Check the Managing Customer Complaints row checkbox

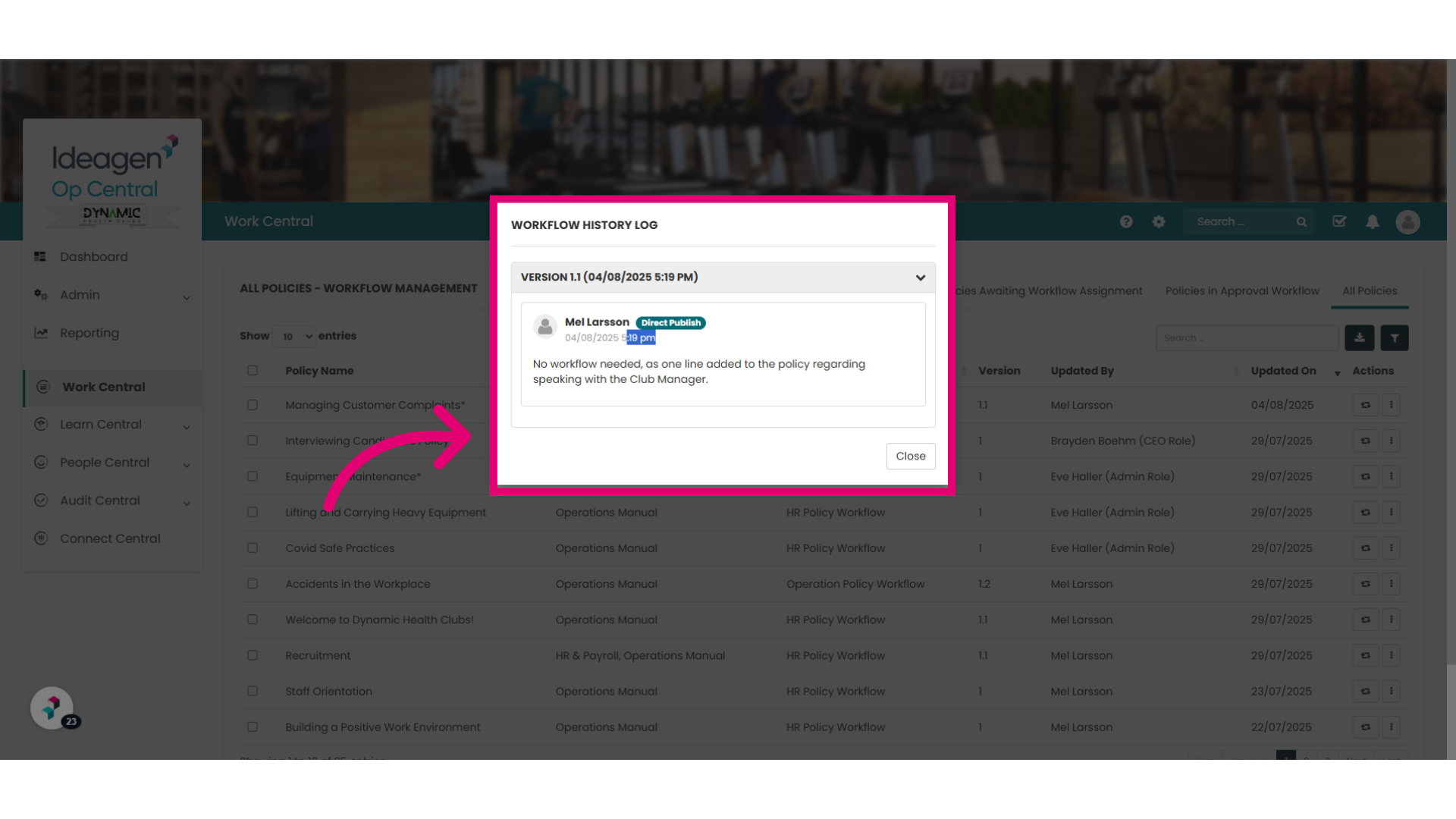pos(253,405)
